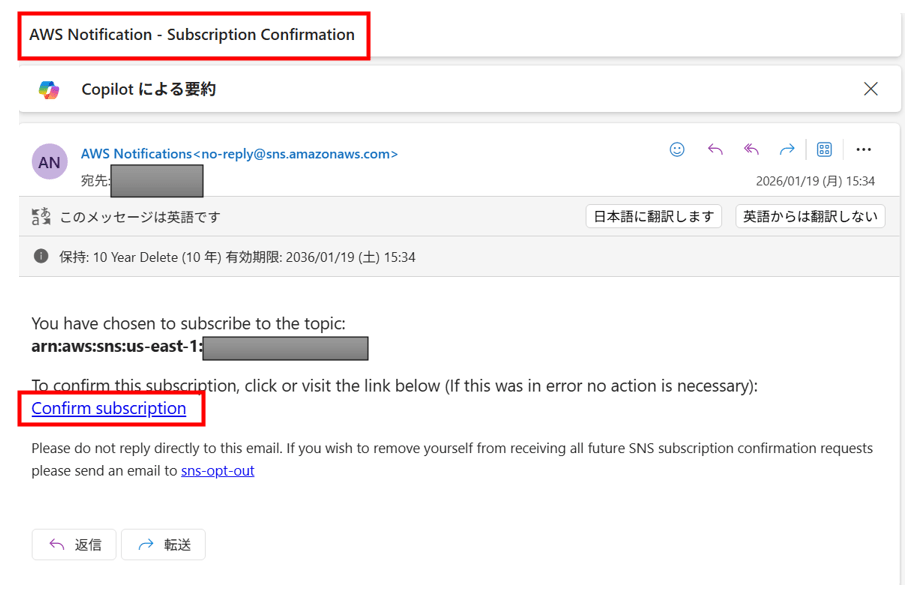
Task: Open the Confirm subscription link
Action: [109, 408]
